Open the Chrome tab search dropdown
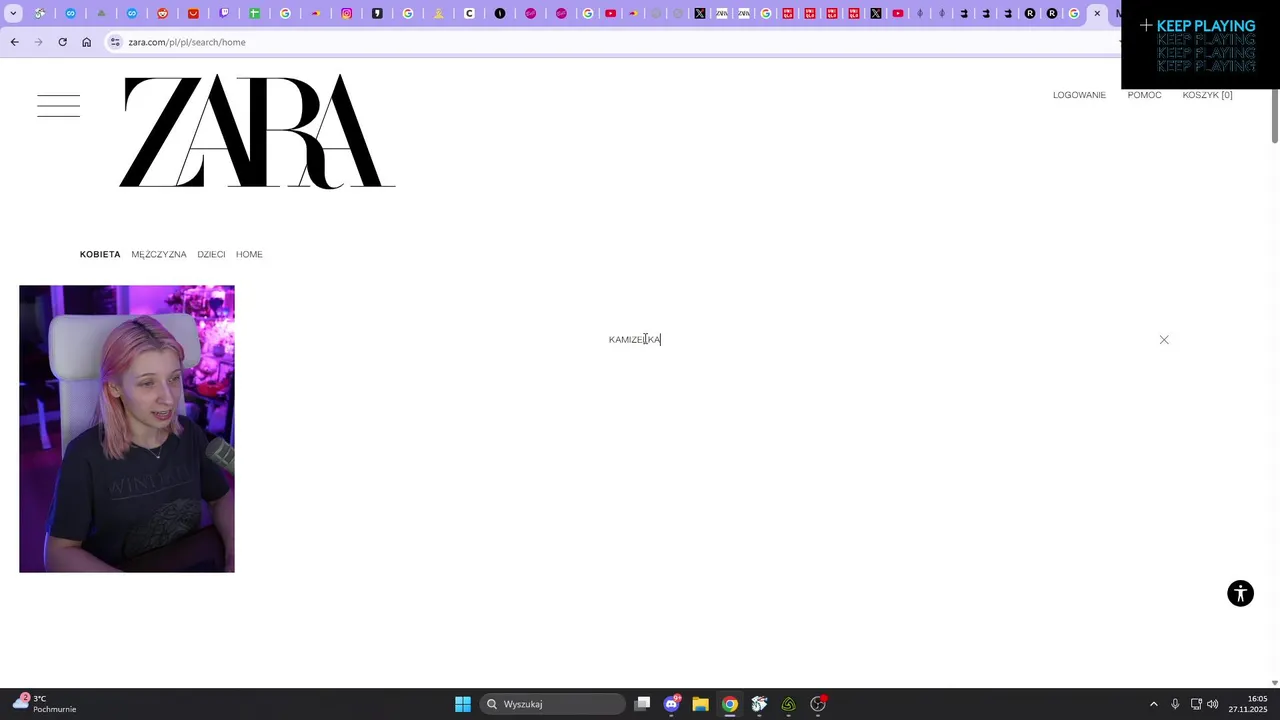This screenshot has width=1280, height=720. coord(13,13)
